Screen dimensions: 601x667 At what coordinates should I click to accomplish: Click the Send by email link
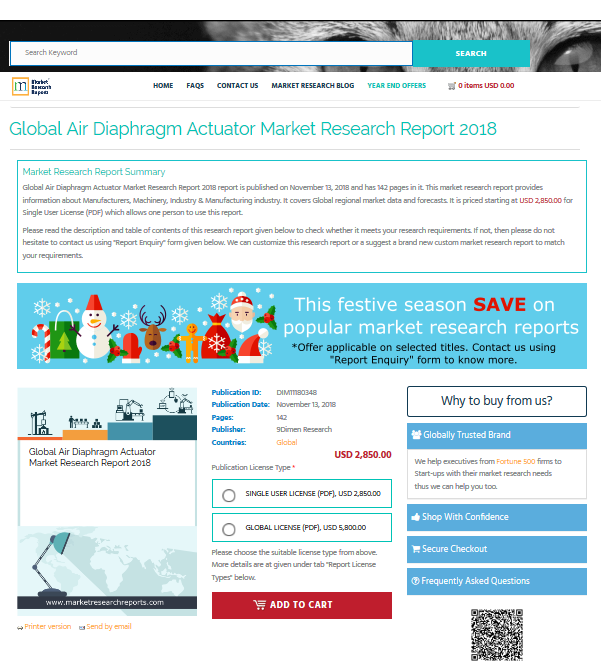pos(109,627)
